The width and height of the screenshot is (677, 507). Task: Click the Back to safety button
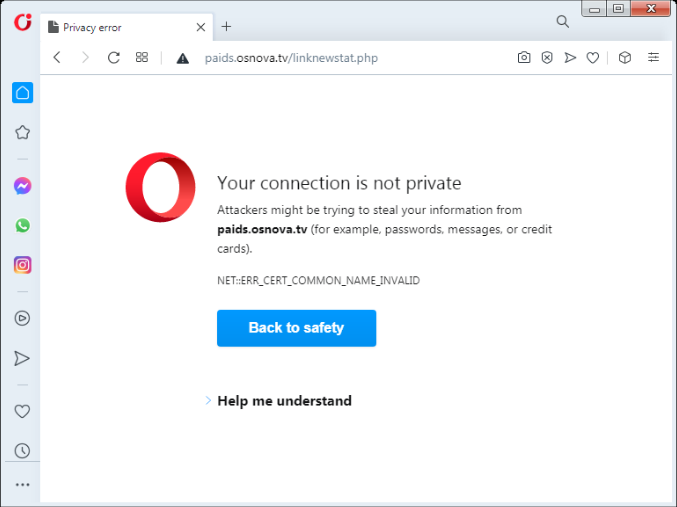297,328
